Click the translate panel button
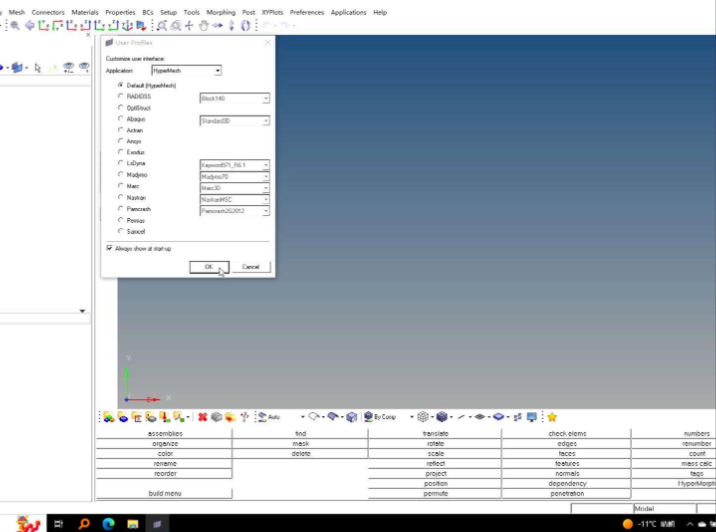 point(435,433)
